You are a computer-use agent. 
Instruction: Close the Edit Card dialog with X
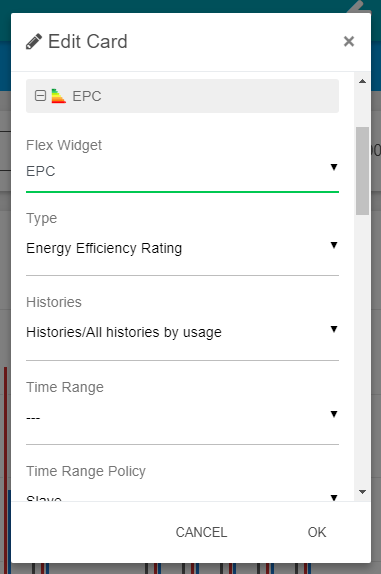click(x=349, y=41)
